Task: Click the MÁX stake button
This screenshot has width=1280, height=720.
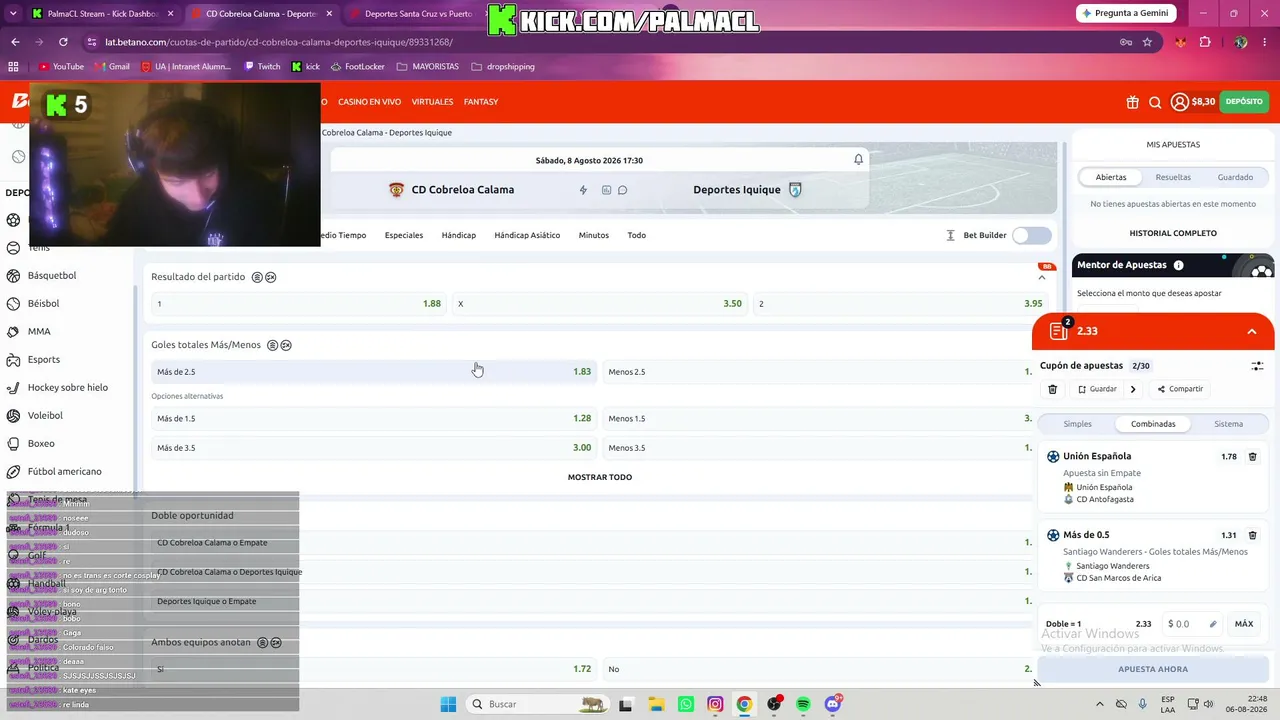Action: pyautogui.click(x=1244, y=624)
